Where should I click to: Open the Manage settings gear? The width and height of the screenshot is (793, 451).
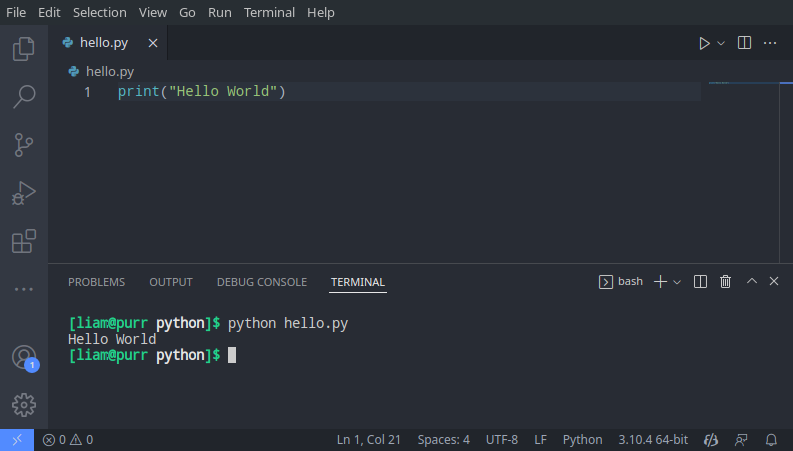[23, 405]
